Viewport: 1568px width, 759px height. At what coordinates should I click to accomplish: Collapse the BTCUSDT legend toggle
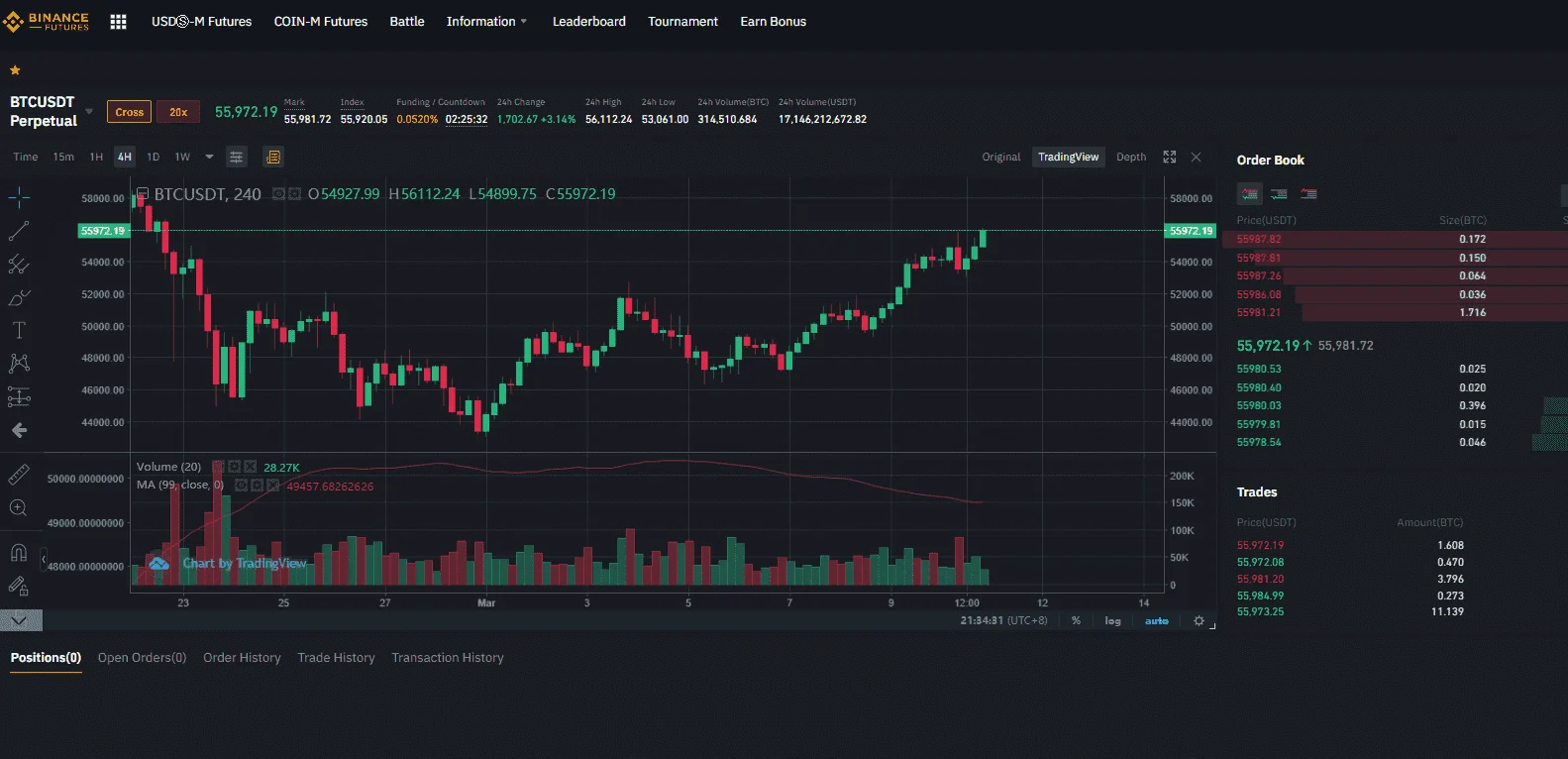[143, 194]
